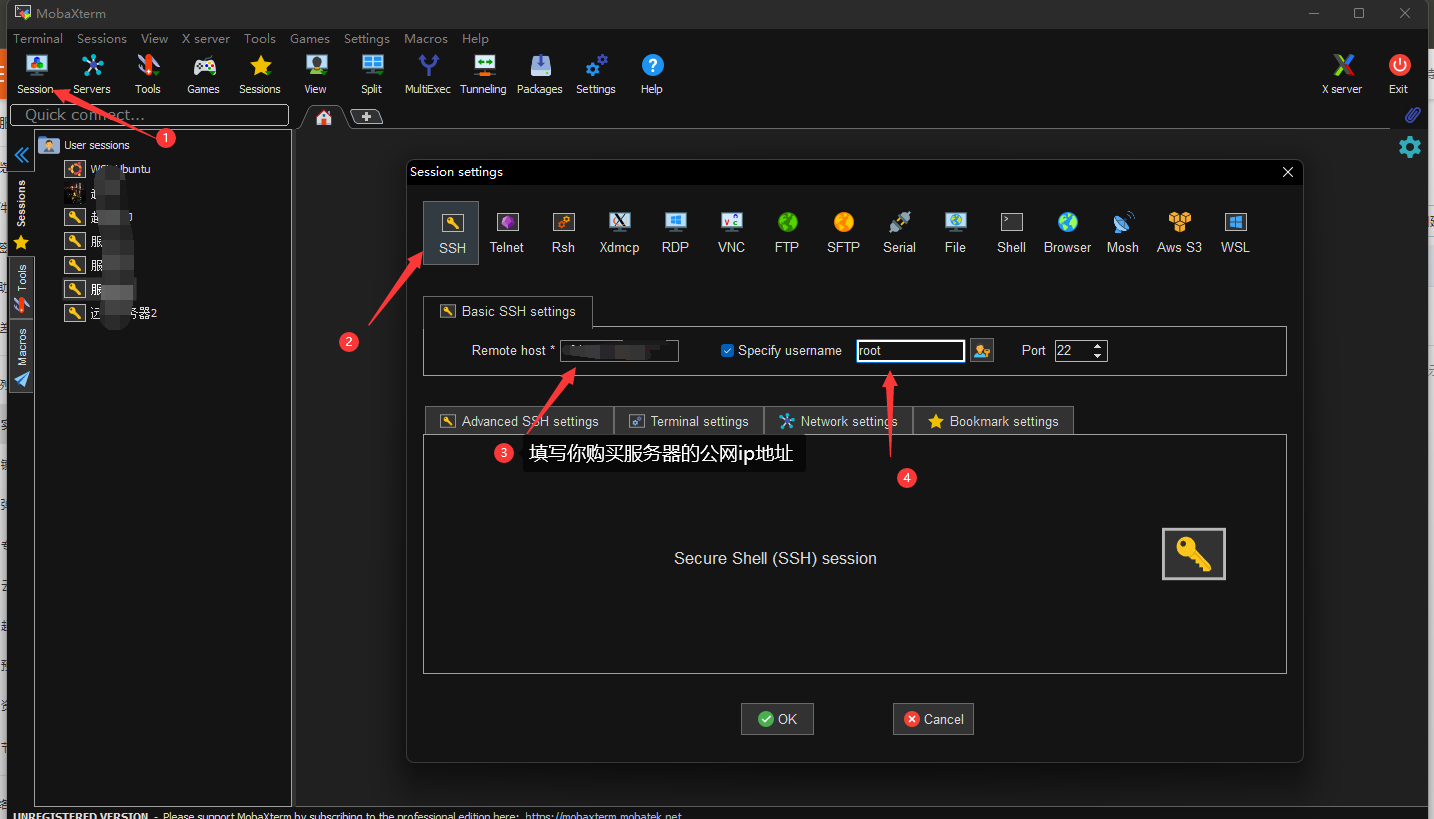Select the SSH session type

[451, 233]
